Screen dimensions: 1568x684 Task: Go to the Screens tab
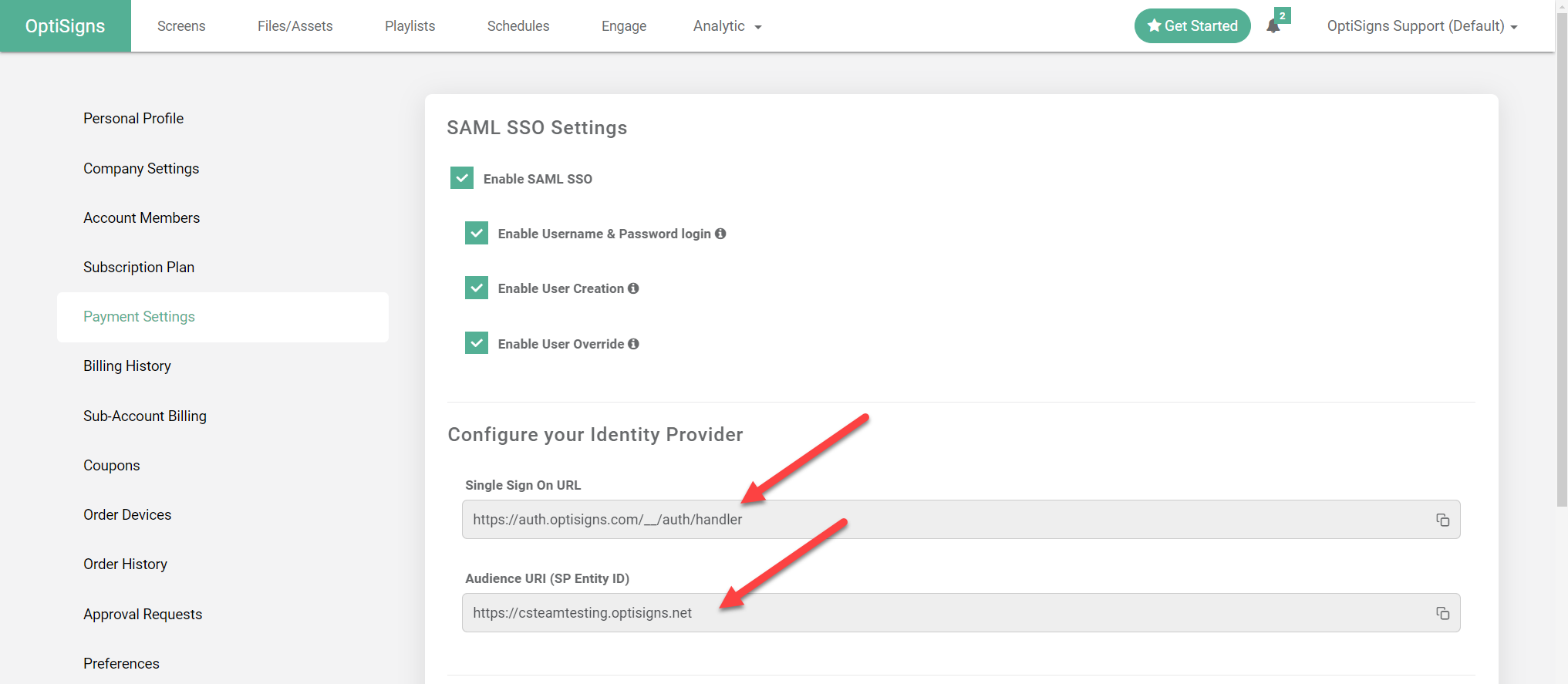point(181,26)
